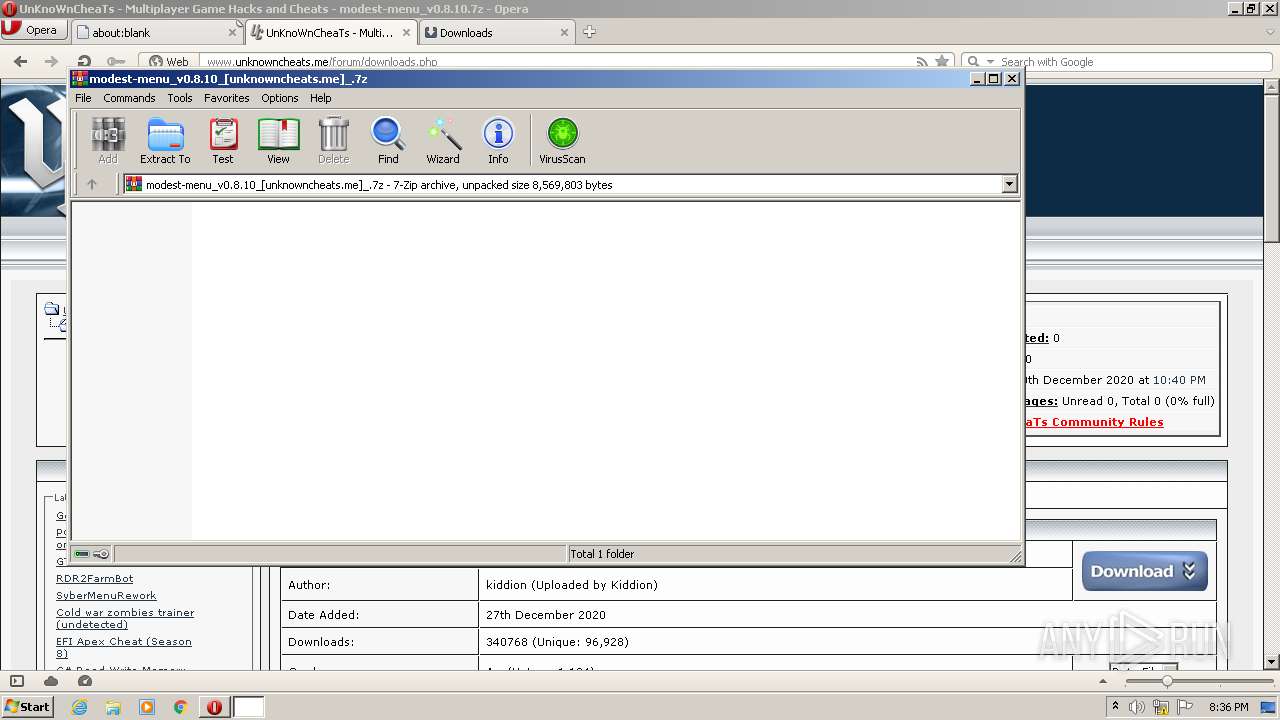
Task: Toggle Opera panels icon at bottom left
Action: tap(17, 681)
